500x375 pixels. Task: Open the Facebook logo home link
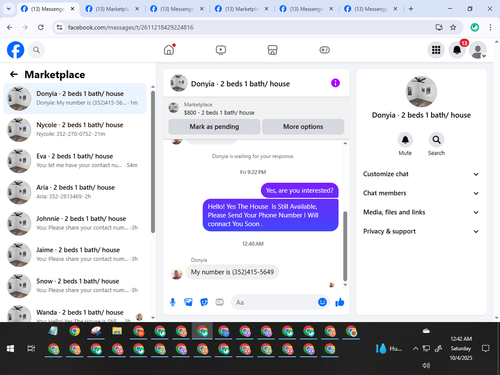click(16, 50)
